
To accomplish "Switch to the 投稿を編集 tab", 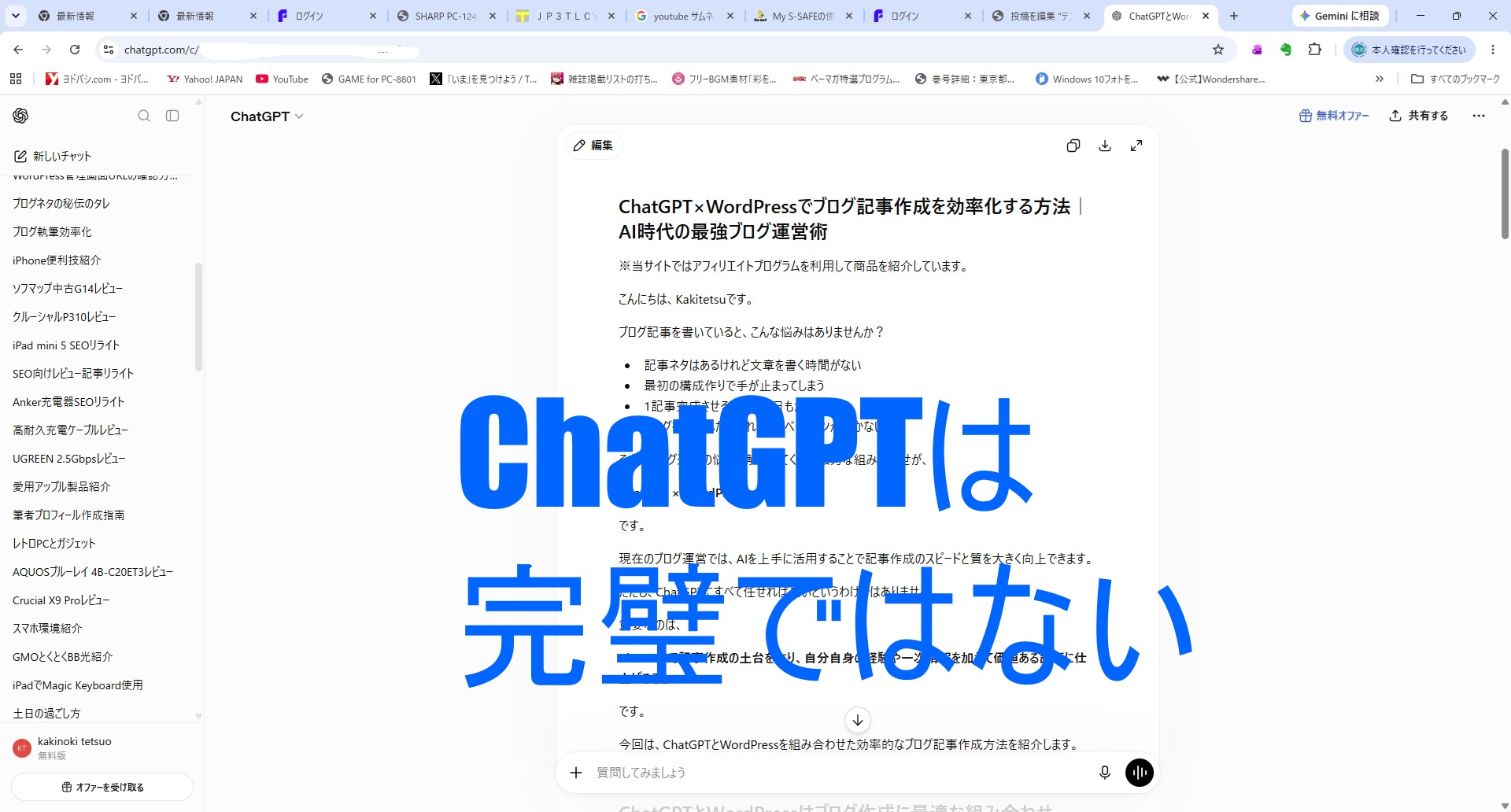I will point(1040,16).
